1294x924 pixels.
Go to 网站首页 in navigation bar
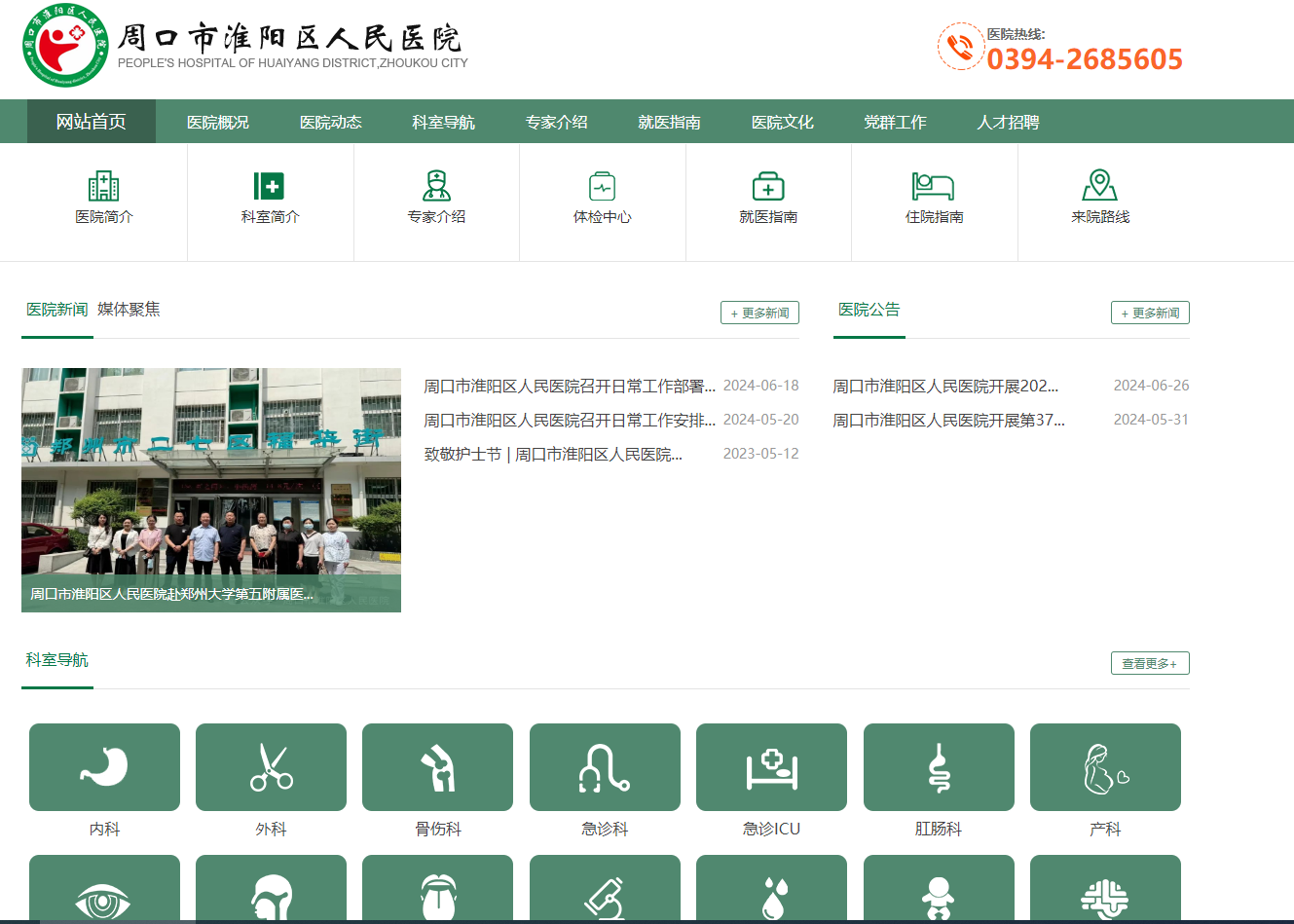pos(92,122)
